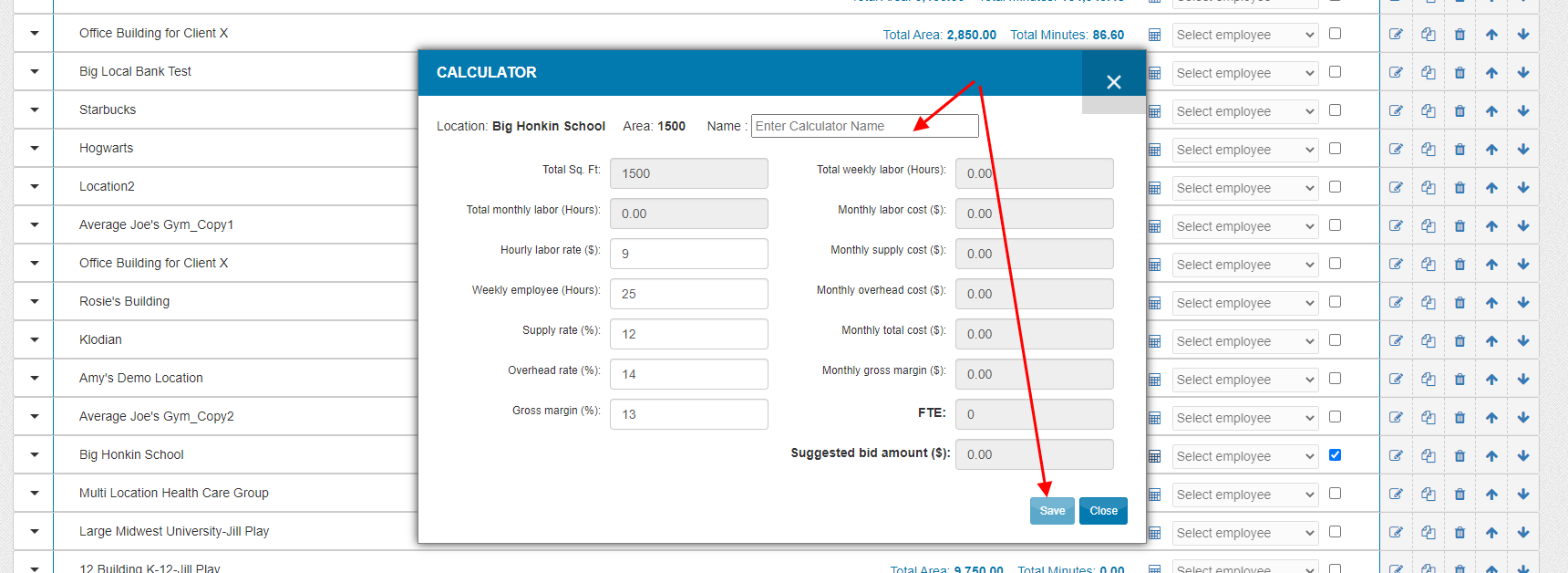Screen dimensions: 1568x573
Task: Tick the checkbox for Hogwarts row
Action: [x=1335, y=148]
